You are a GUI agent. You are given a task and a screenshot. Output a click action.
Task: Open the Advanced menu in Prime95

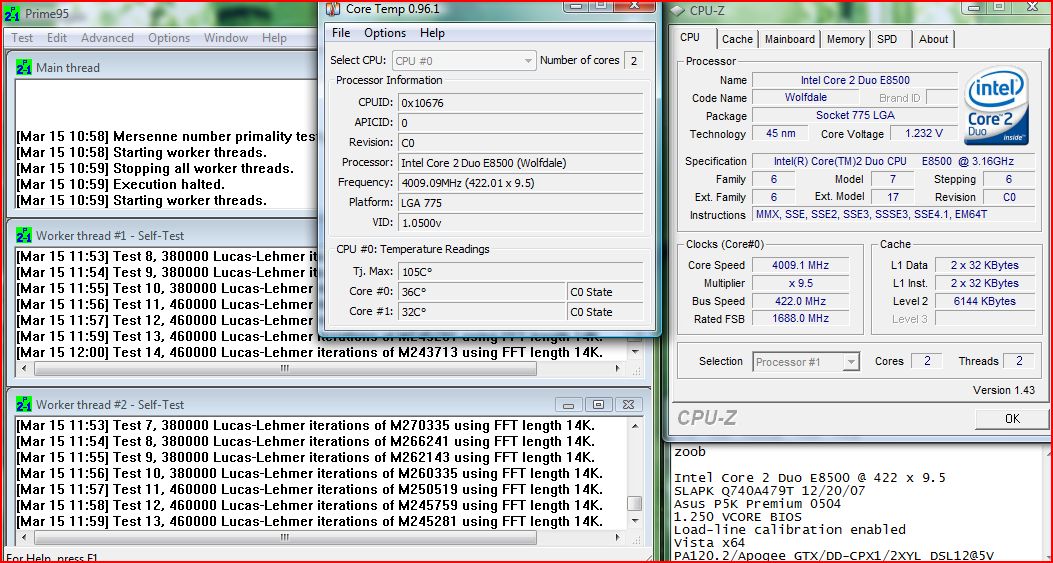(107, 38)
